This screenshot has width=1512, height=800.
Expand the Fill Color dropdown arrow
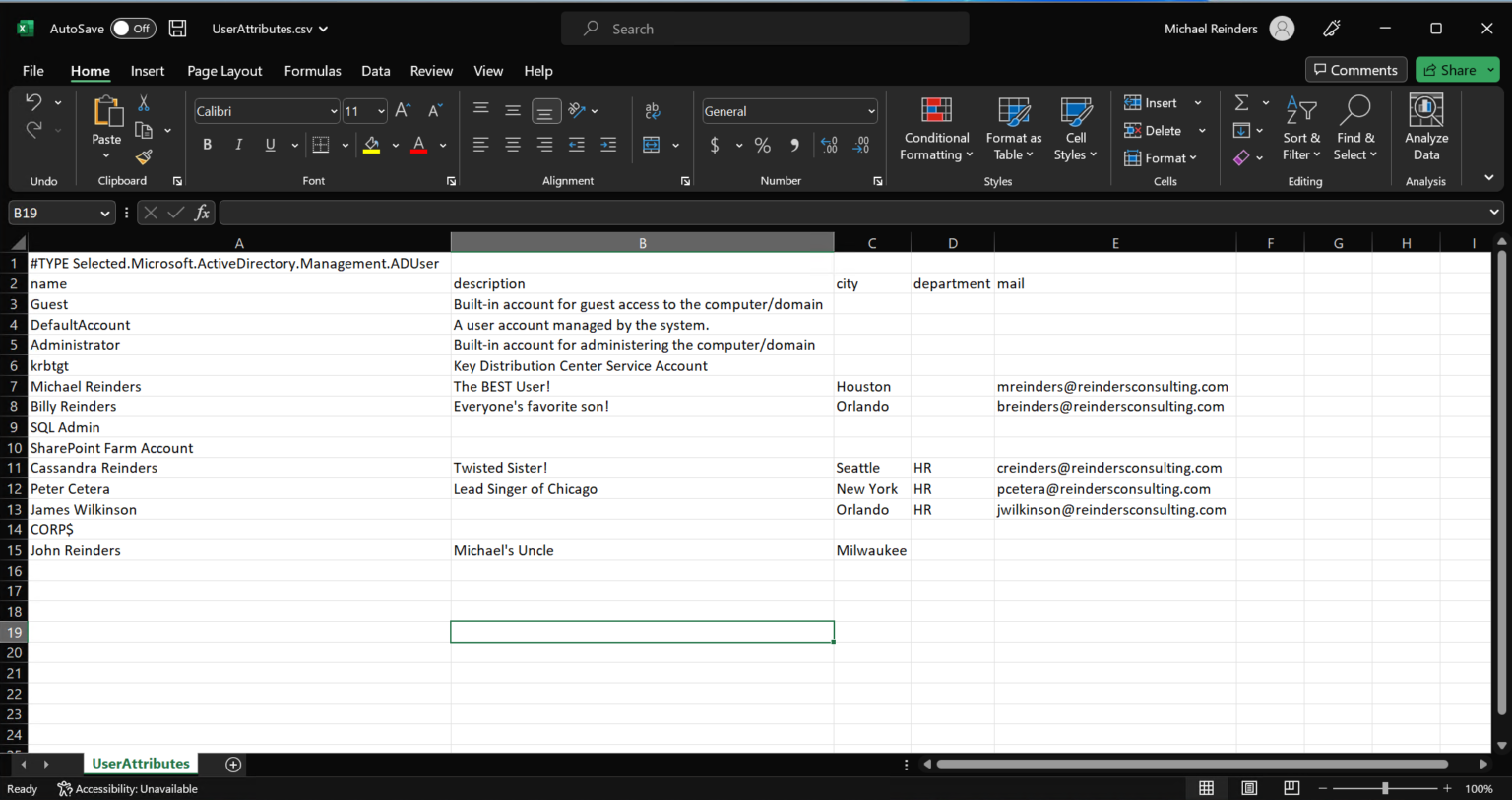395,145
